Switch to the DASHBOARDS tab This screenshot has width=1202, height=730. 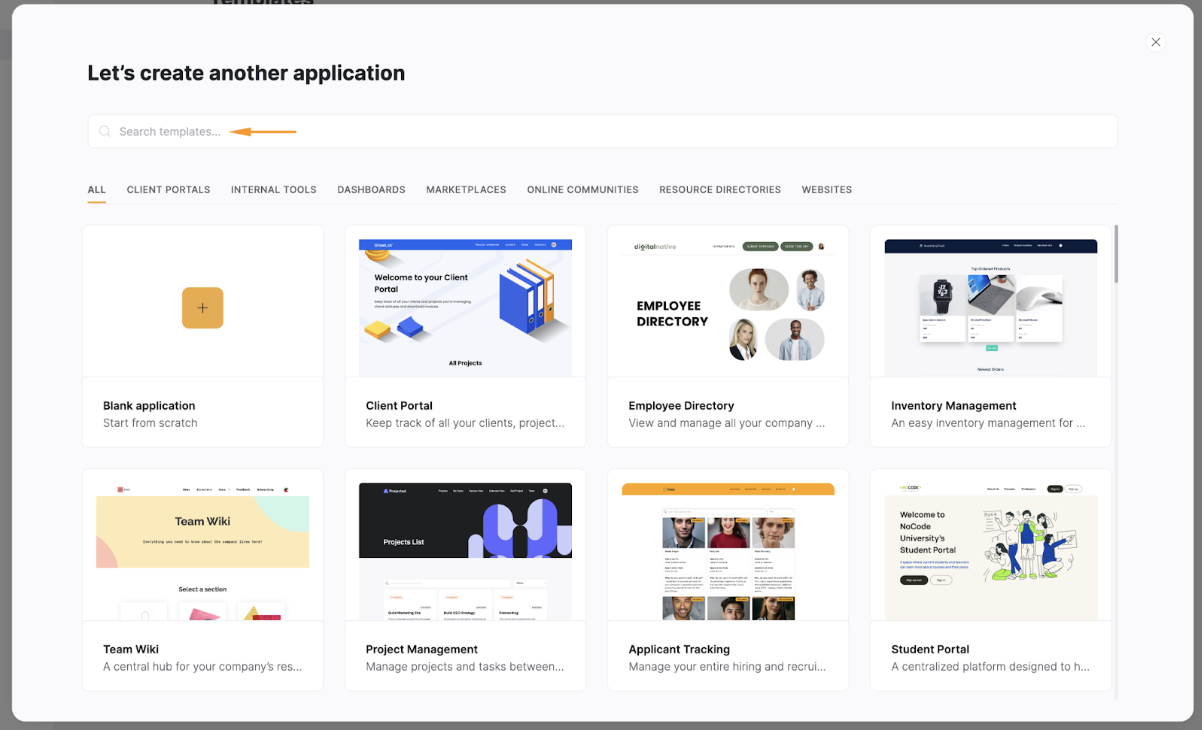coord(371,190)
